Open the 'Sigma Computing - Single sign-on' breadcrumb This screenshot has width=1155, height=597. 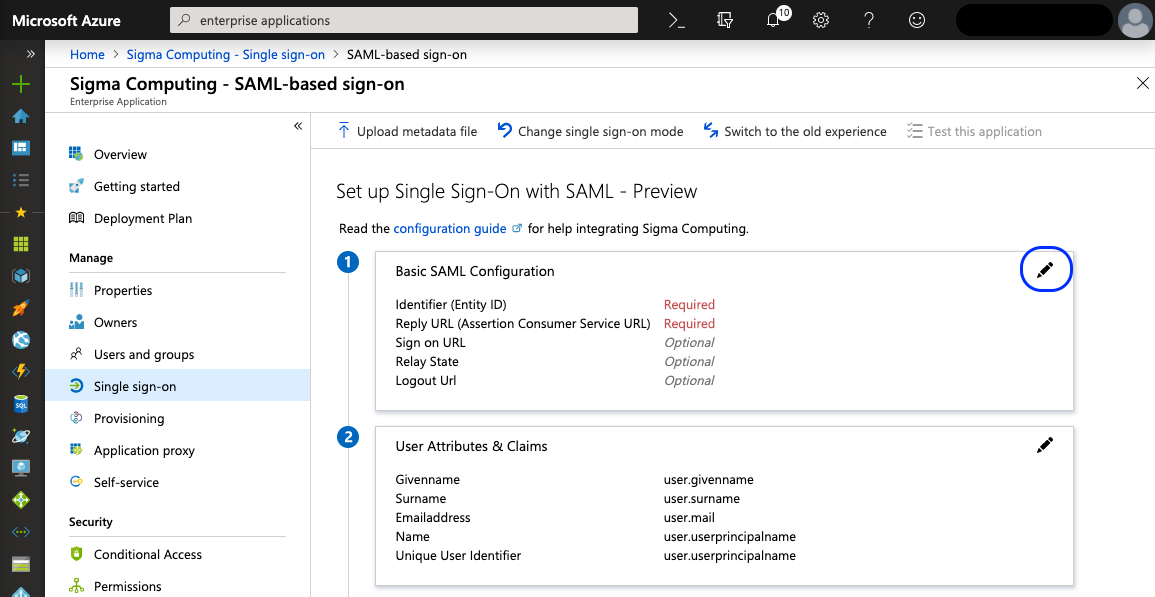(x=225, y=55)
